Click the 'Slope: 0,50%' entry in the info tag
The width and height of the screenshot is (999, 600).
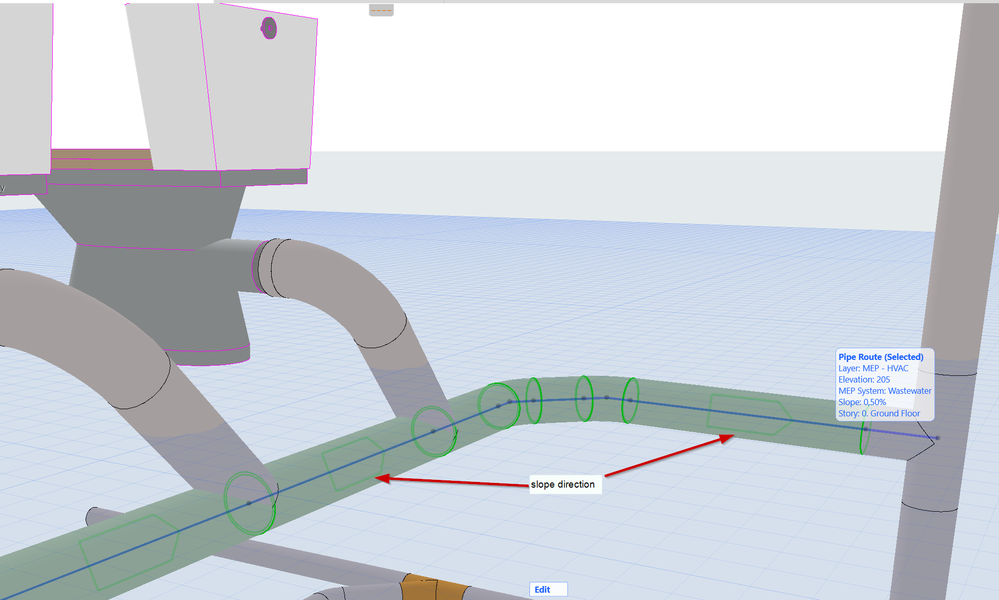862,402
